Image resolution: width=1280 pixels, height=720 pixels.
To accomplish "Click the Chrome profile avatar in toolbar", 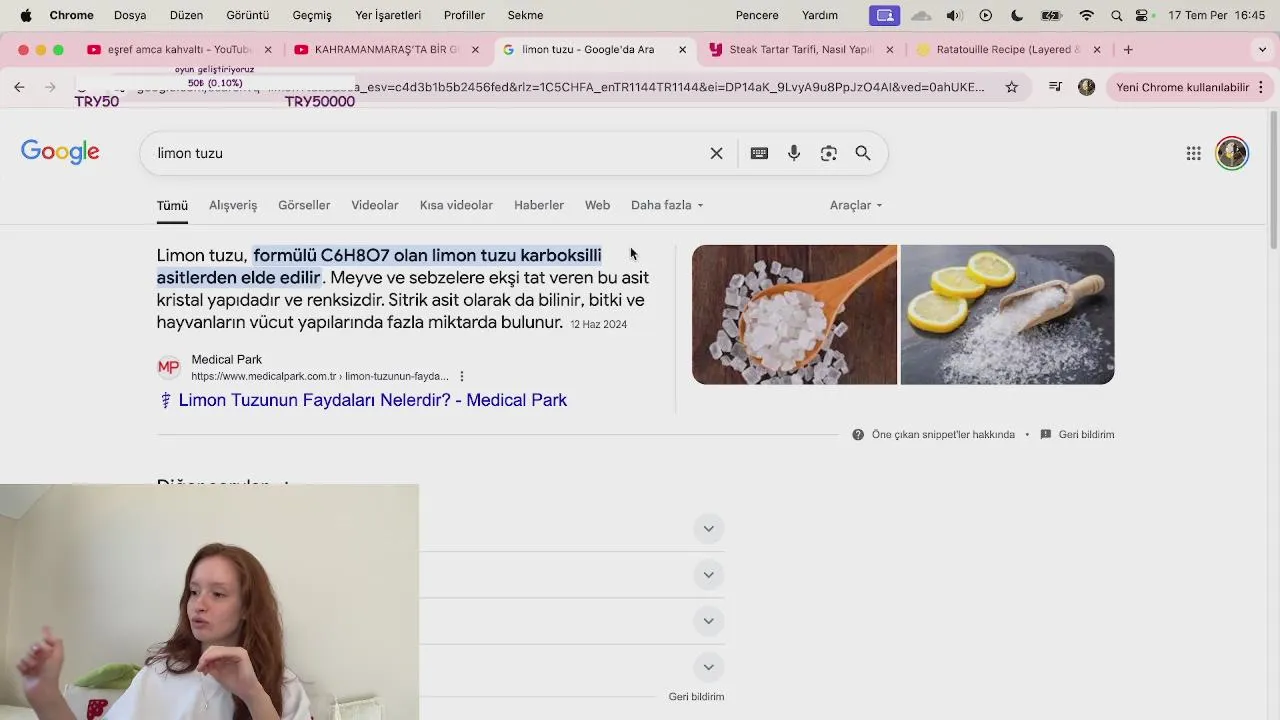I will [1087, 87].
